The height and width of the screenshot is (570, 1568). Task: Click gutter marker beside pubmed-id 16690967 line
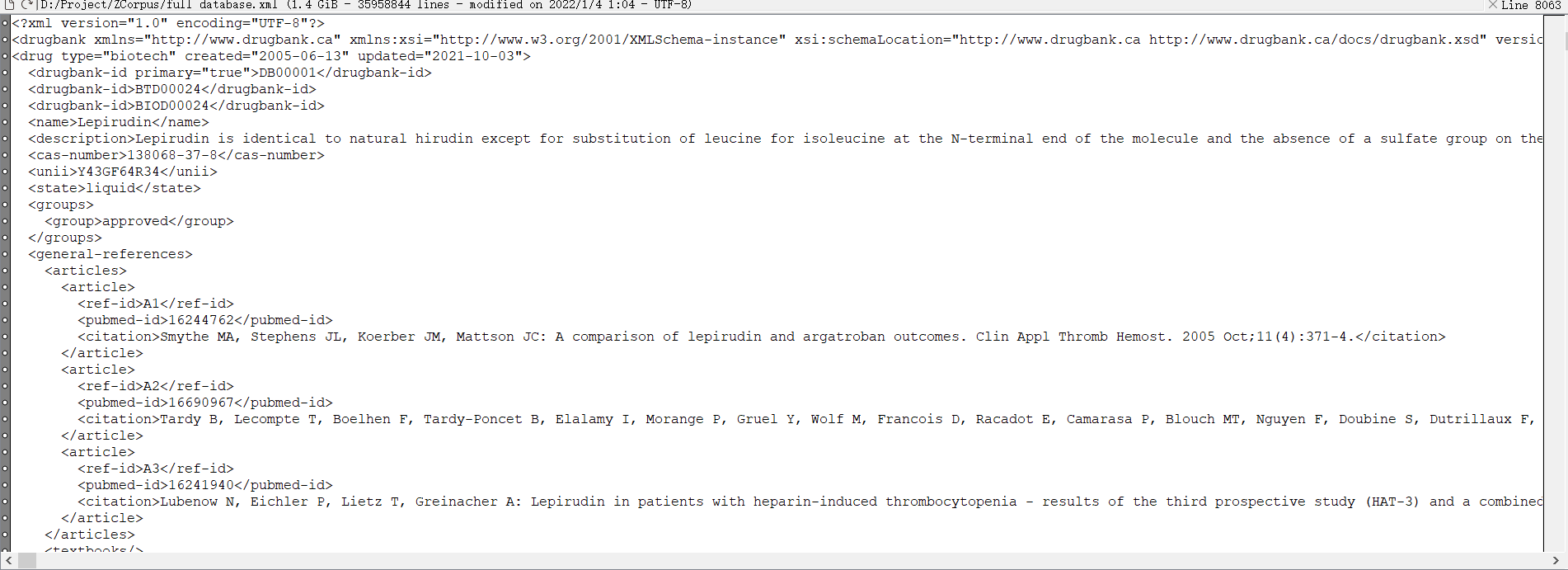point(5,403)
